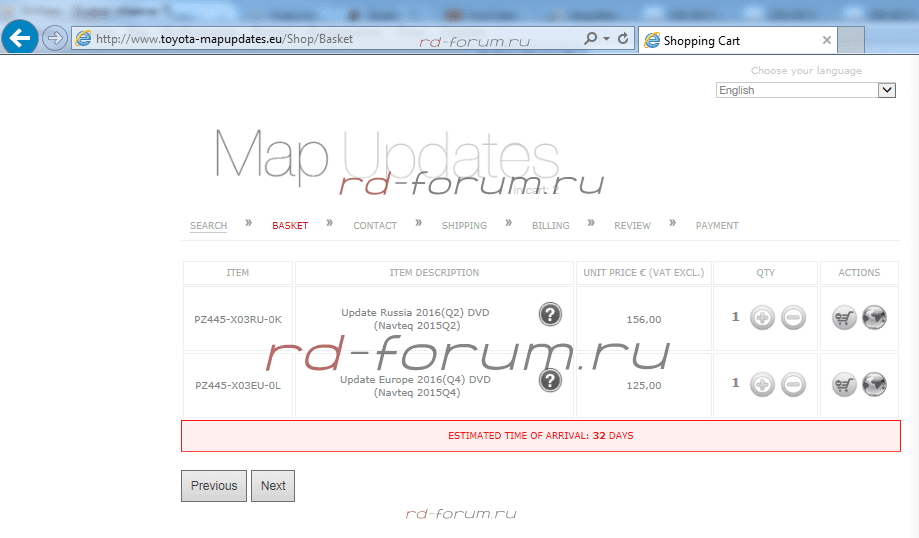The image size is (919, 538).
Task: Open the address bar autocomplete dropdown arrow
Action: 607,39
